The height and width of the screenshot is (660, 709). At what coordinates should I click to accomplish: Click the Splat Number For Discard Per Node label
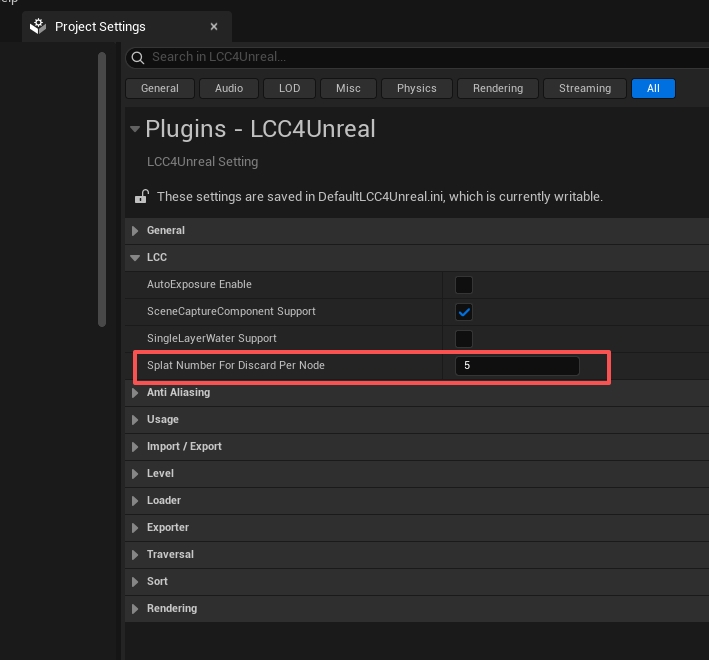point(236,365)
